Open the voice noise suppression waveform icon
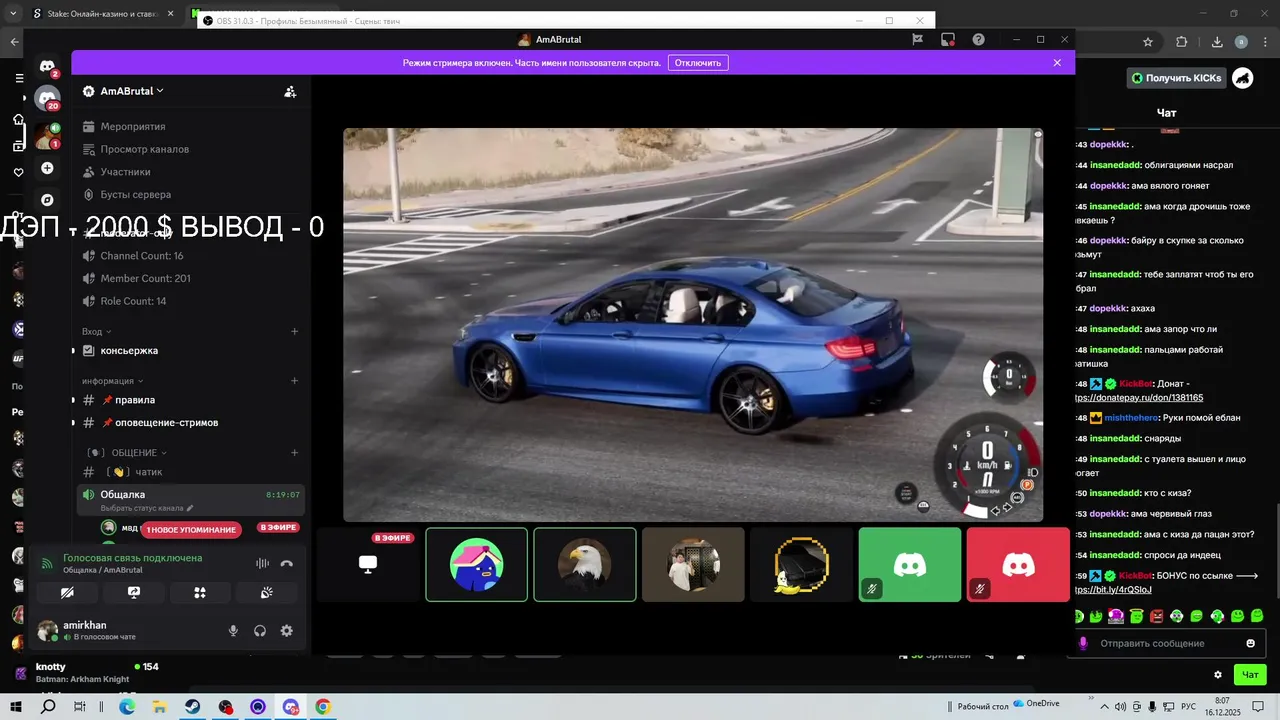The image size is (1280, 720). (262, 563)
